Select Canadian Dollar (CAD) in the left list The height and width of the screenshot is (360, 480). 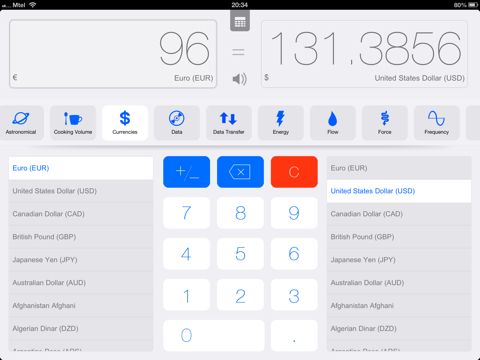click(81, 214)
